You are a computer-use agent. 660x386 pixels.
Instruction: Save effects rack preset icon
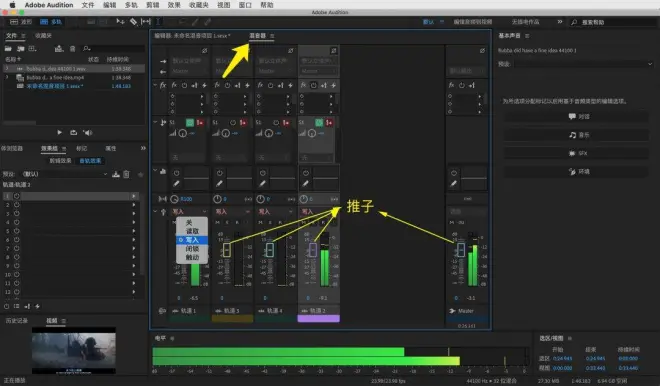pyautogui.click(x=116, y=174)
